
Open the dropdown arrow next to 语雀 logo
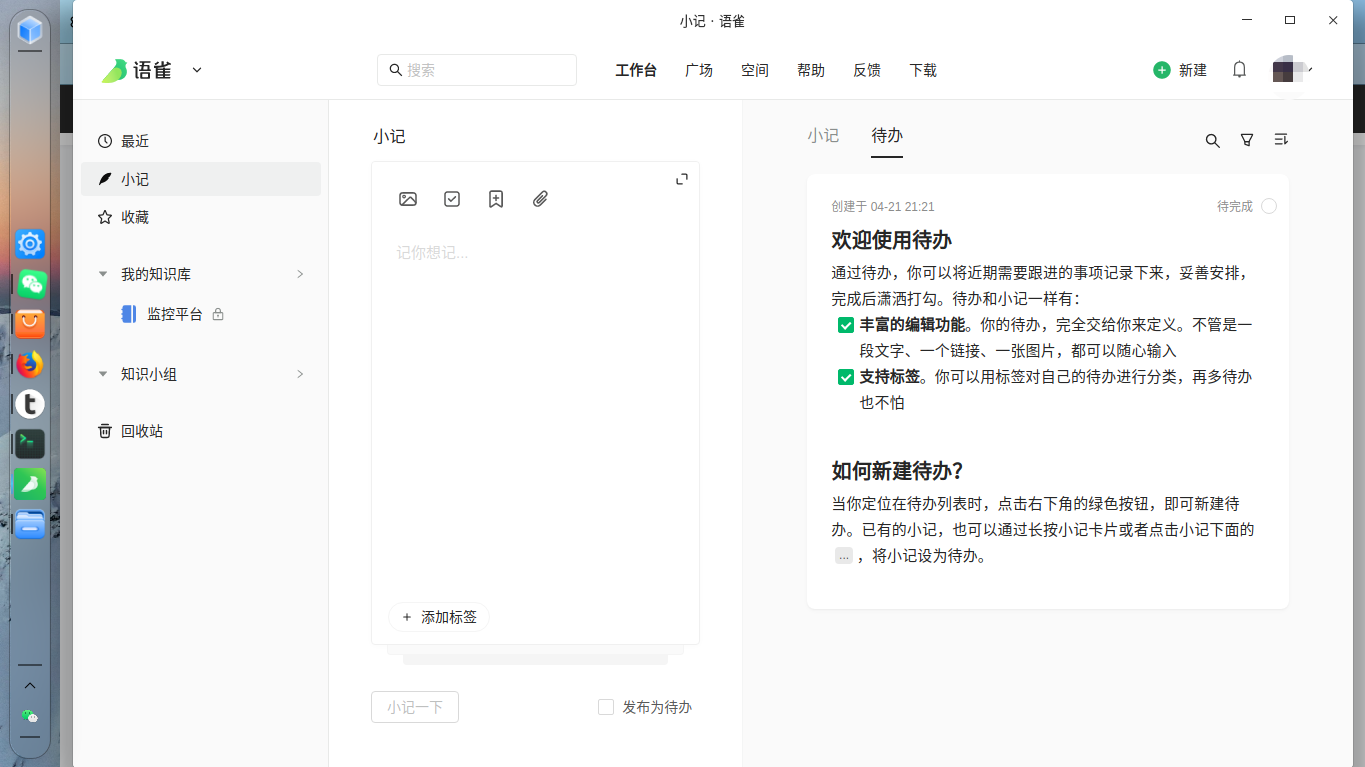[197, 70]
